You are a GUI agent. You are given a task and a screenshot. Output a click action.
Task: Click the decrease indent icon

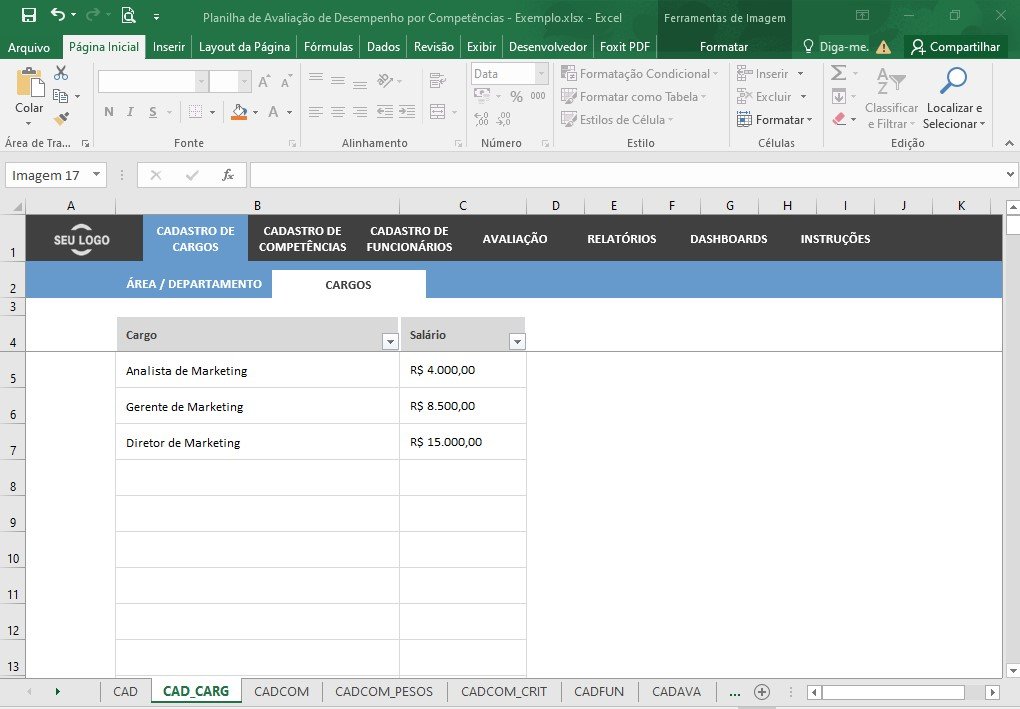tap(384, 112)
